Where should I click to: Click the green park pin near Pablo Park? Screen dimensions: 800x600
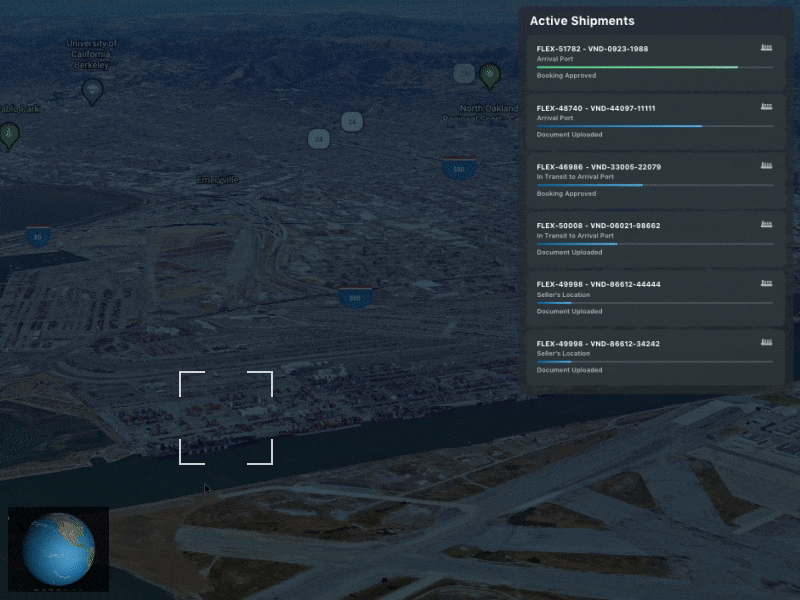[9, 136]
